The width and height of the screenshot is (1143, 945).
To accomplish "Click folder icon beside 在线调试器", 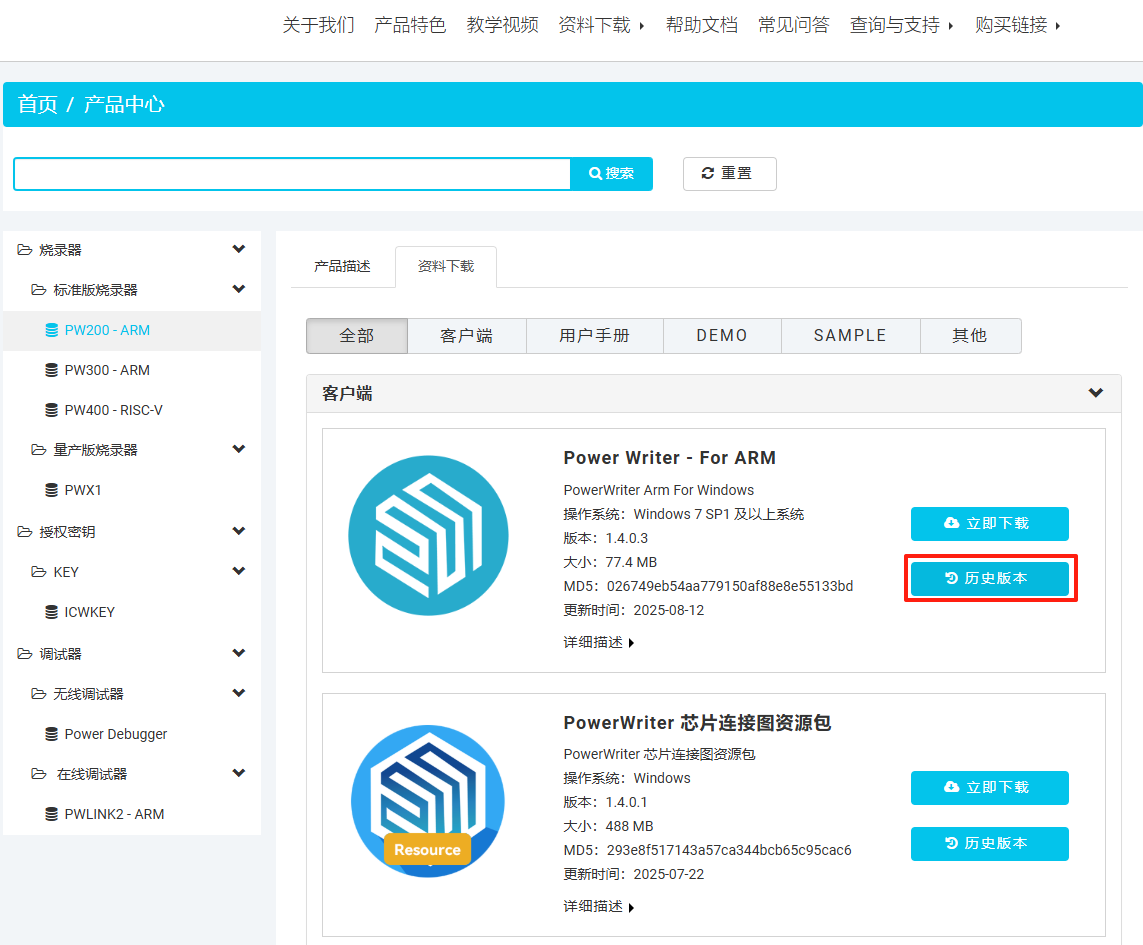I will tap(39, 774).
